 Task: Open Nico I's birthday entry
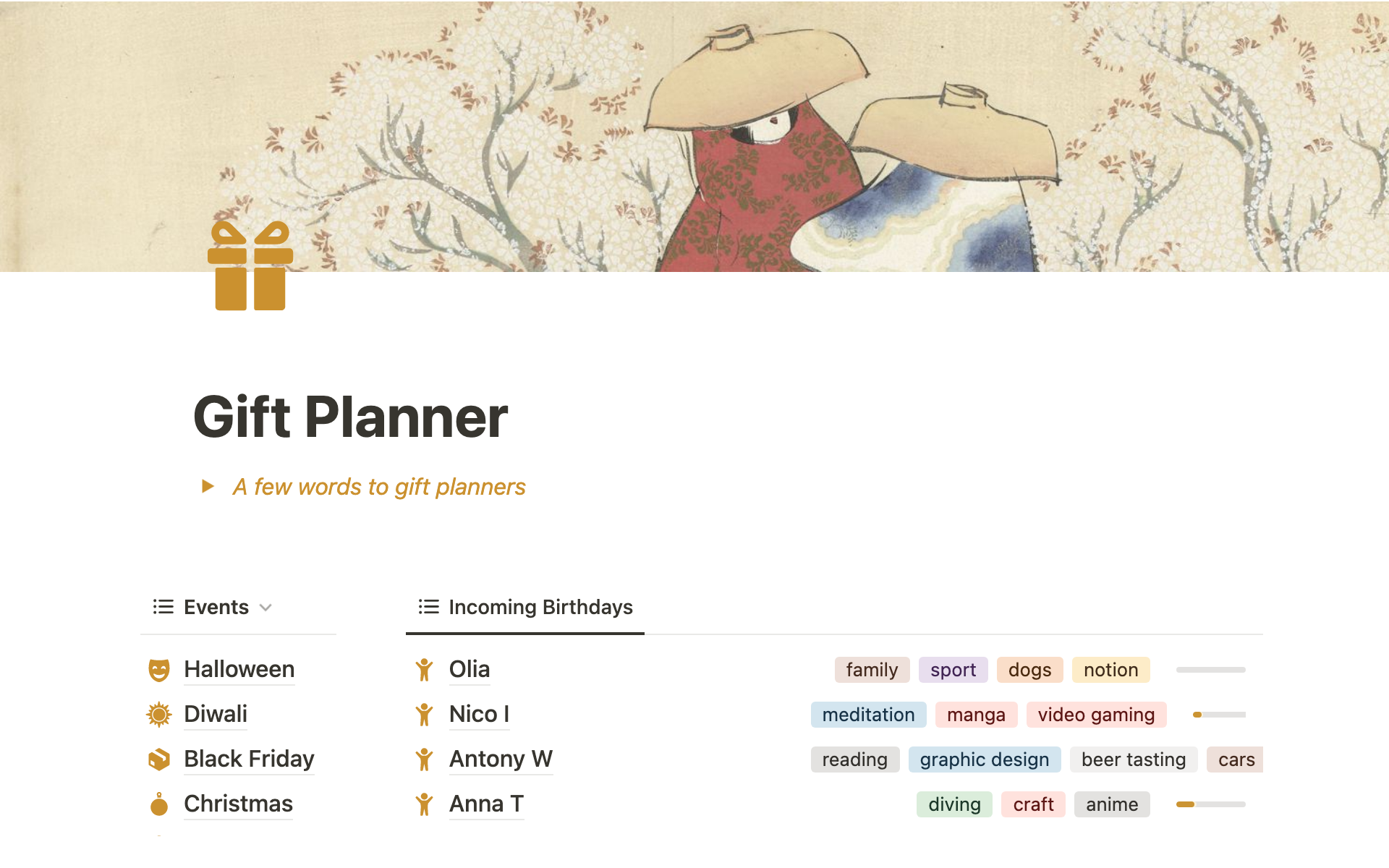479,714
